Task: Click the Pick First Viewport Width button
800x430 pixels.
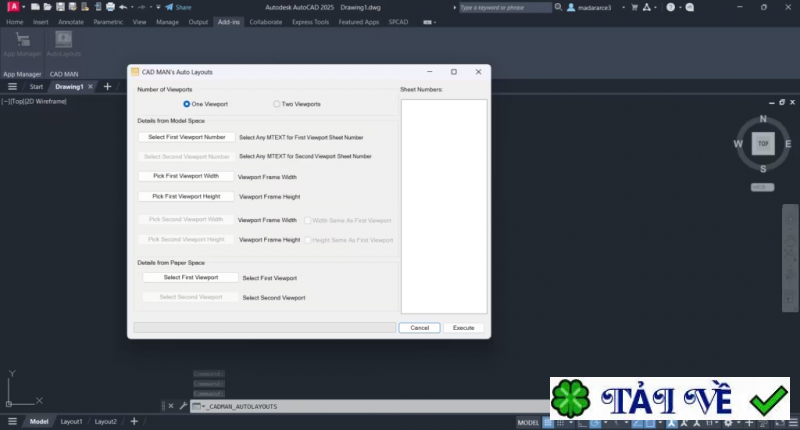Action: (x=186, y=176)
